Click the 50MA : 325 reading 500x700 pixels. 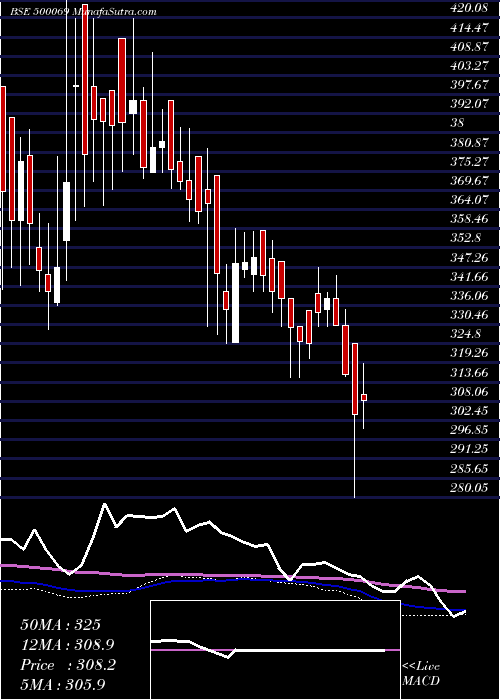point(60,625)
